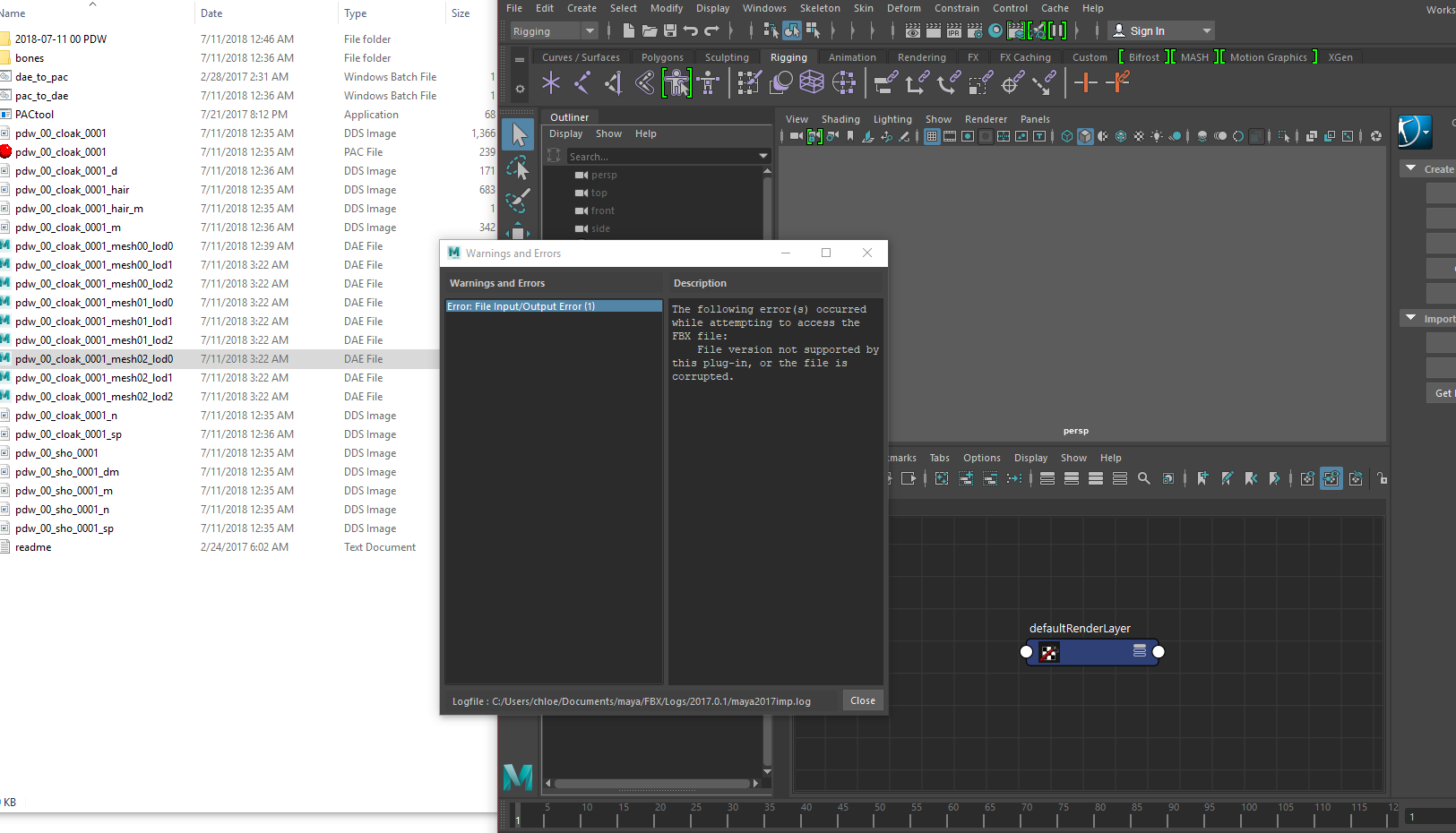Select the File Input/Output Error entry
The width and height of the screenshot is (1456, 833).
click(554, 306)
